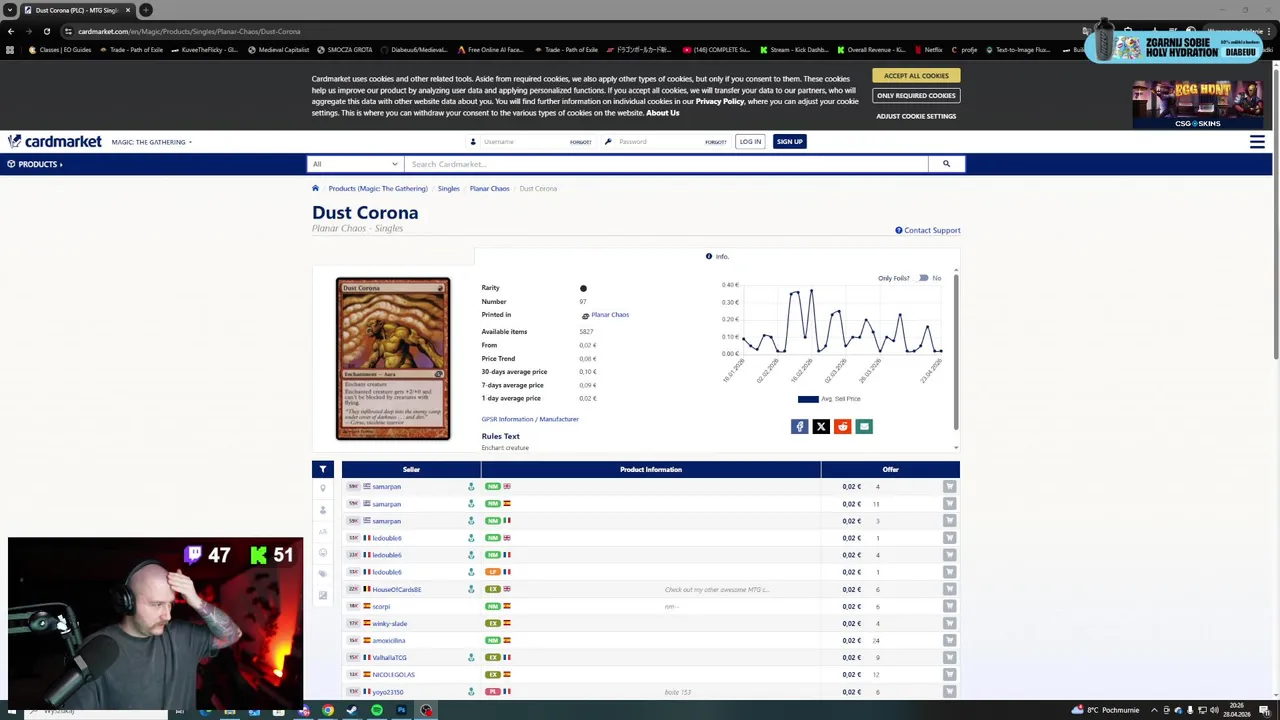Open seller winky-slade profile
The height and width of the screenshot is (720, 1280).
tap(389, 623)
